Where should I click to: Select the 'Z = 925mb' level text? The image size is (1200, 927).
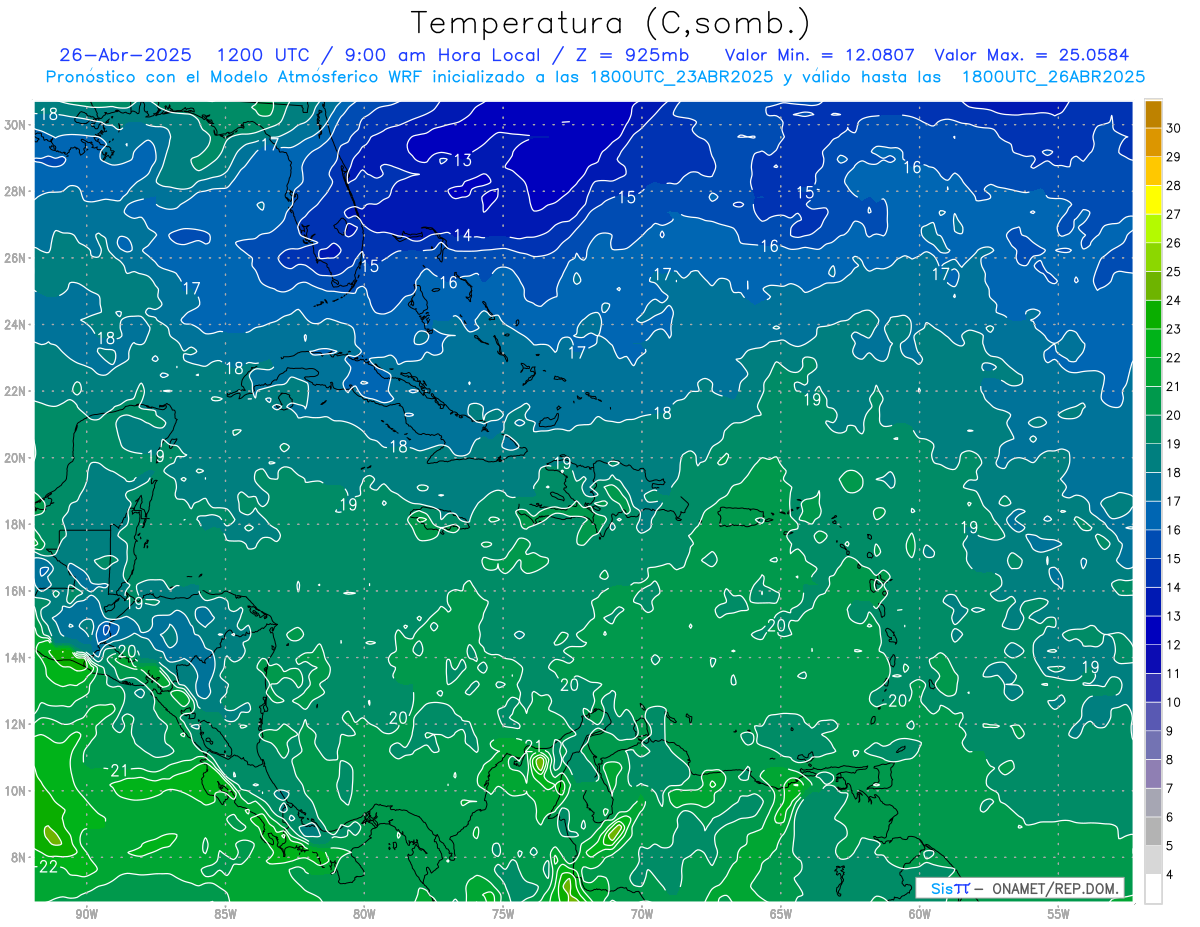(627, 55)
